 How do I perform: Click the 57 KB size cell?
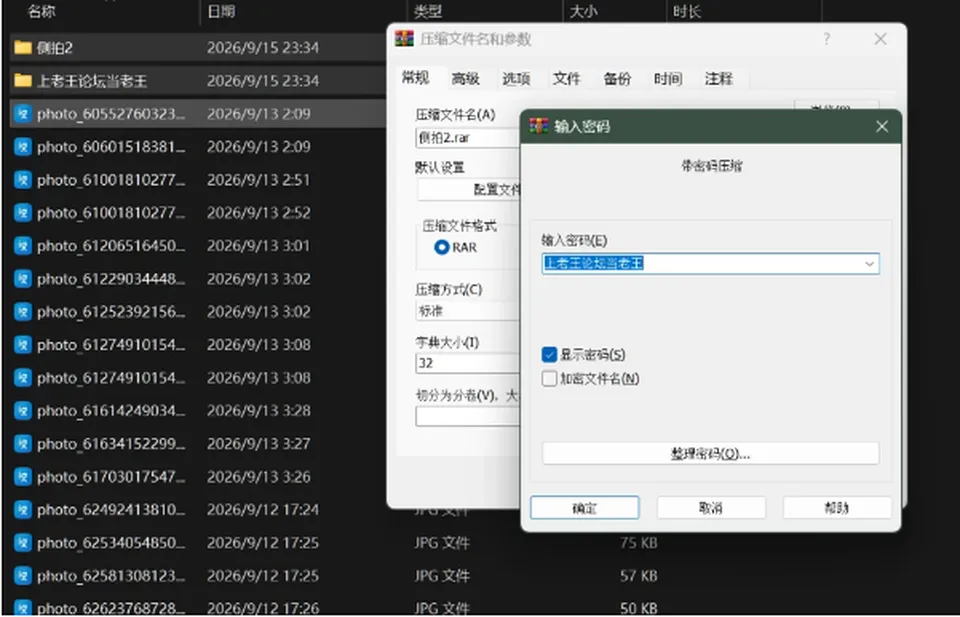[639, 576]
